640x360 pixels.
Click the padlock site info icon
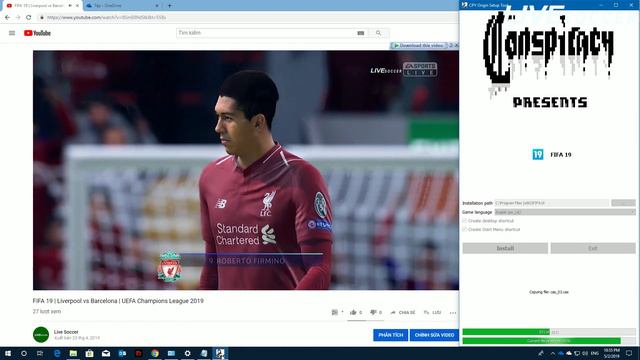42,18
